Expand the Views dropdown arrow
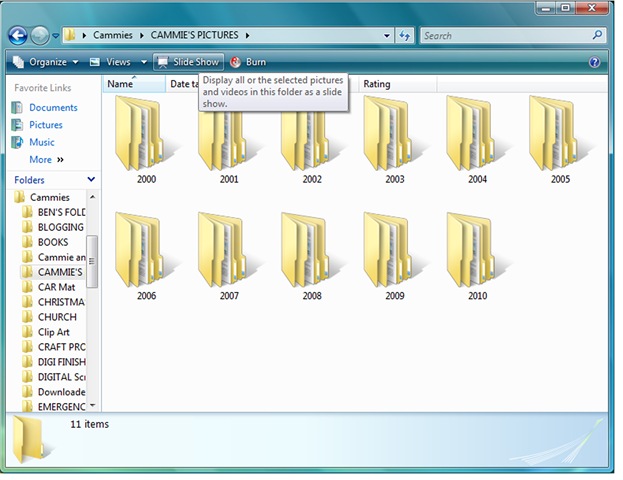The image size is (623, 480). 144,62
